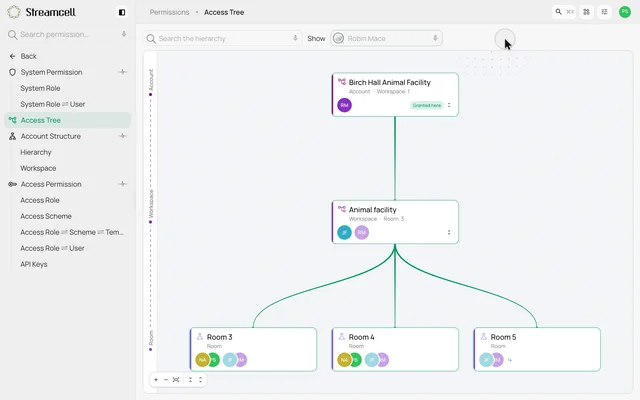640x400 pixels.
Task: Click the RM avatar on Birch Hall card
Action: click(x=344, y=105)
